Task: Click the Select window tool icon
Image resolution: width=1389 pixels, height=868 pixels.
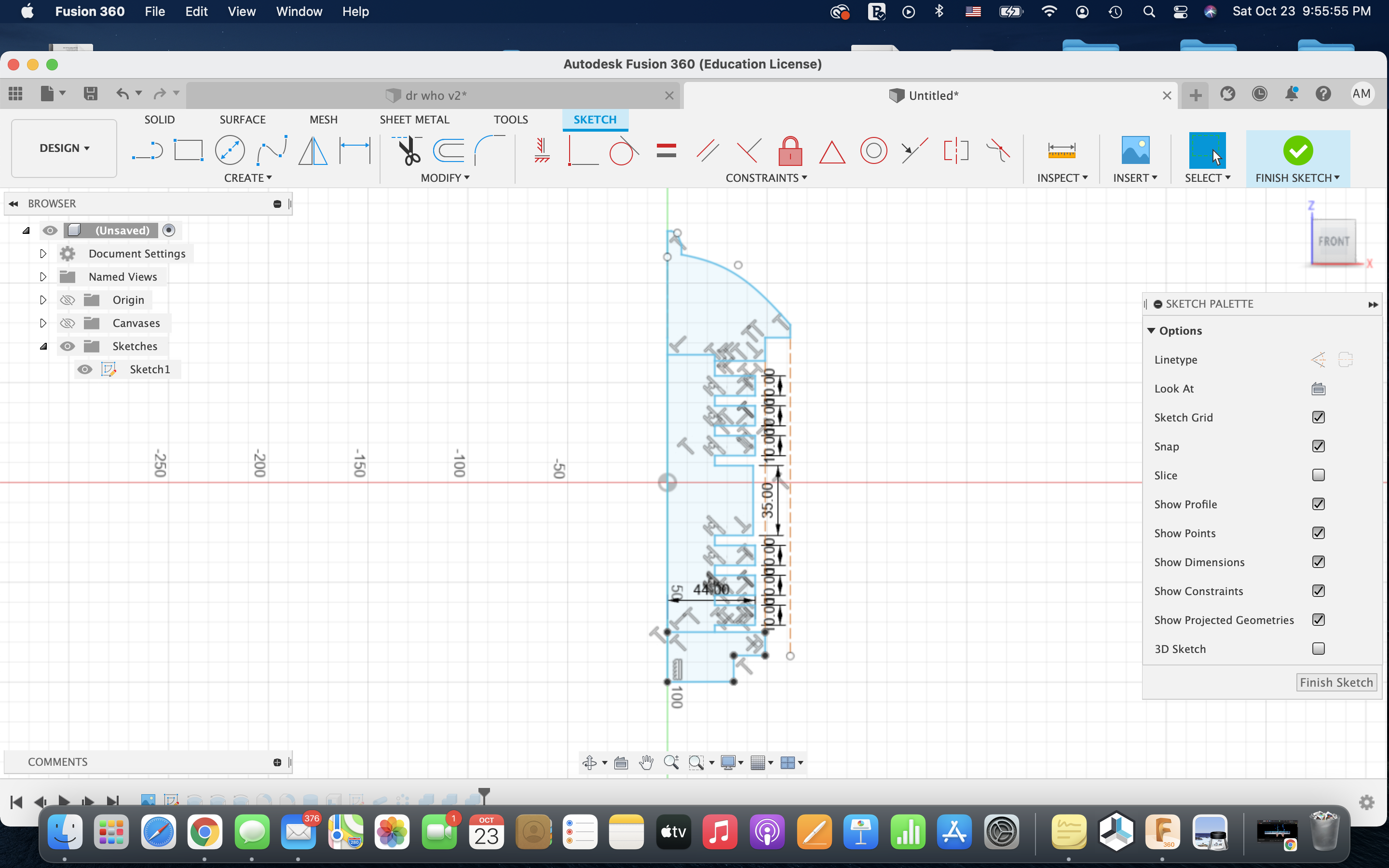Action: [1207, 150]
